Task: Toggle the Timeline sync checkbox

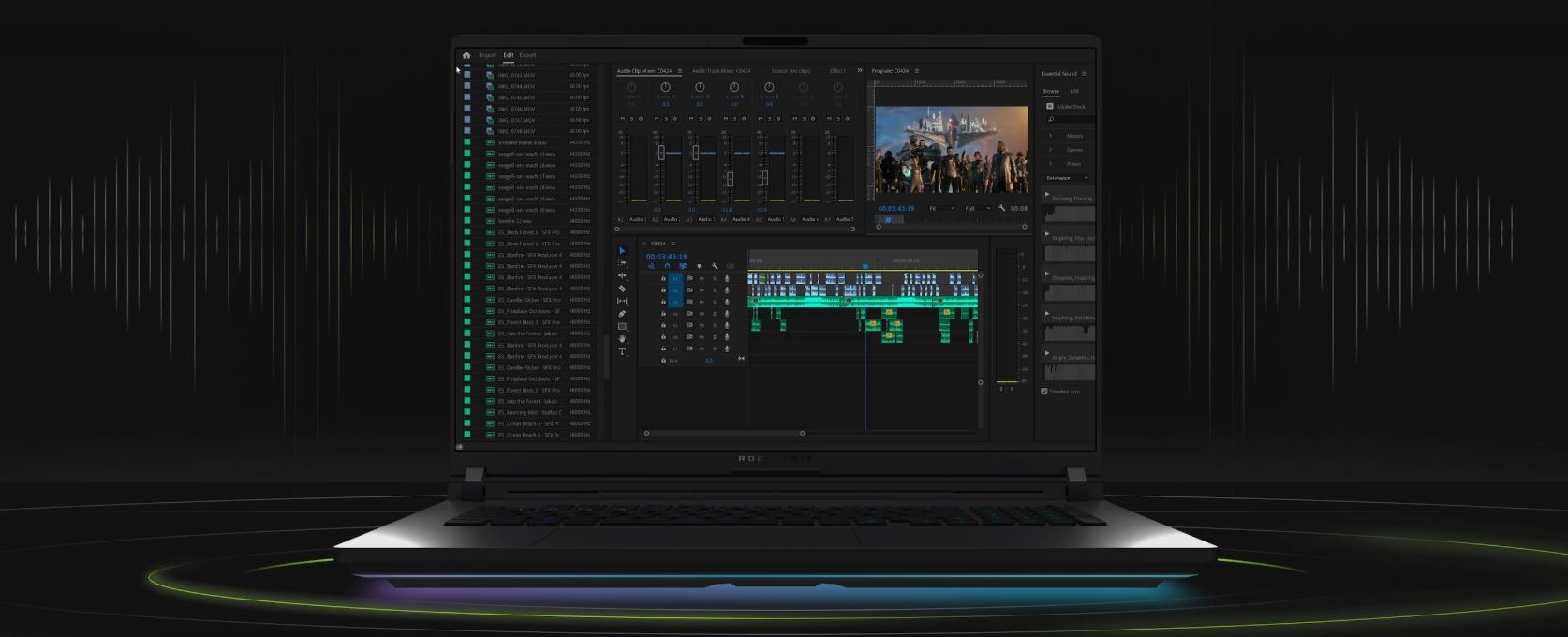Action: 1044,392
